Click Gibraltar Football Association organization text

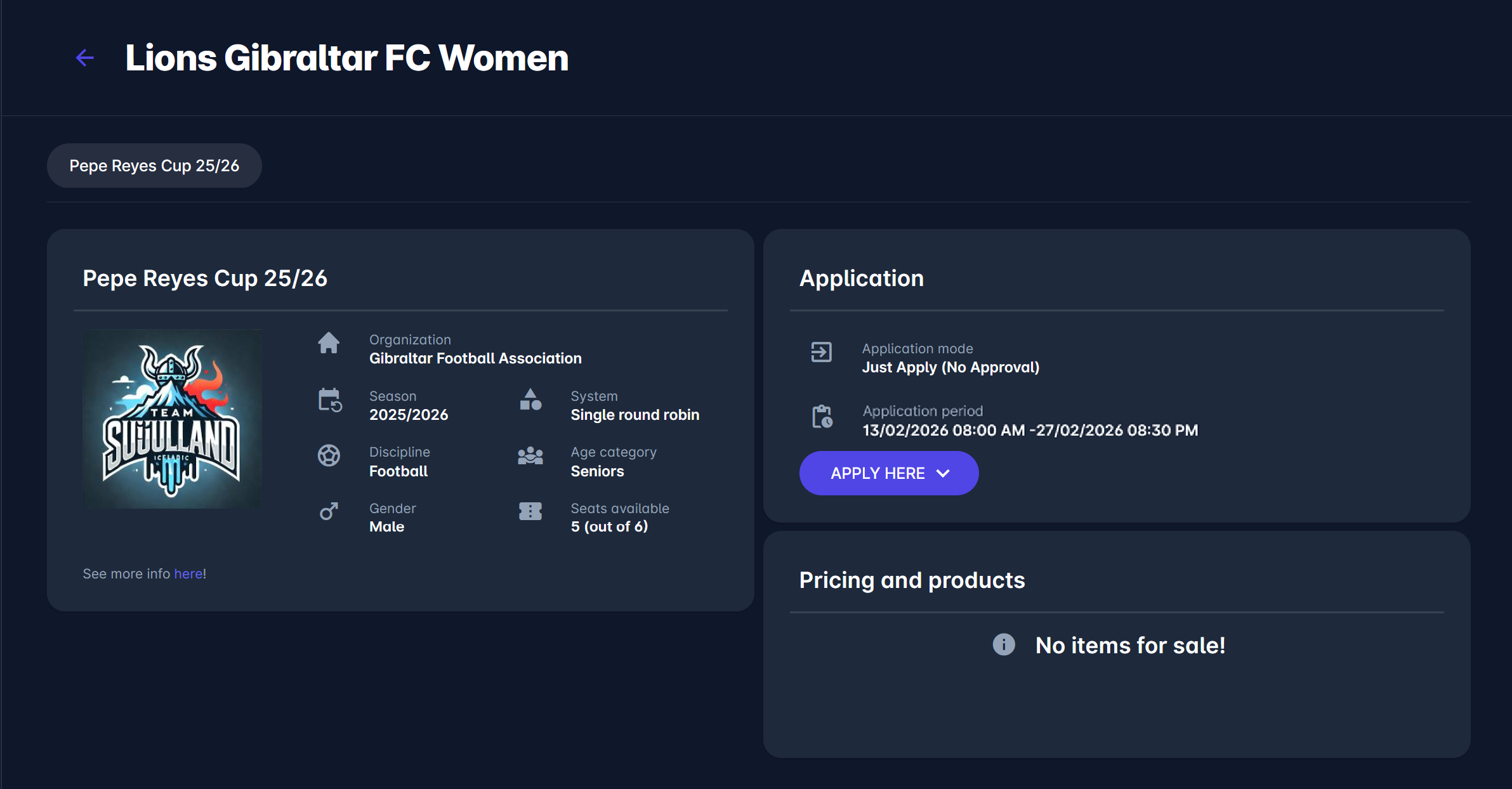(x=475, y=358)
